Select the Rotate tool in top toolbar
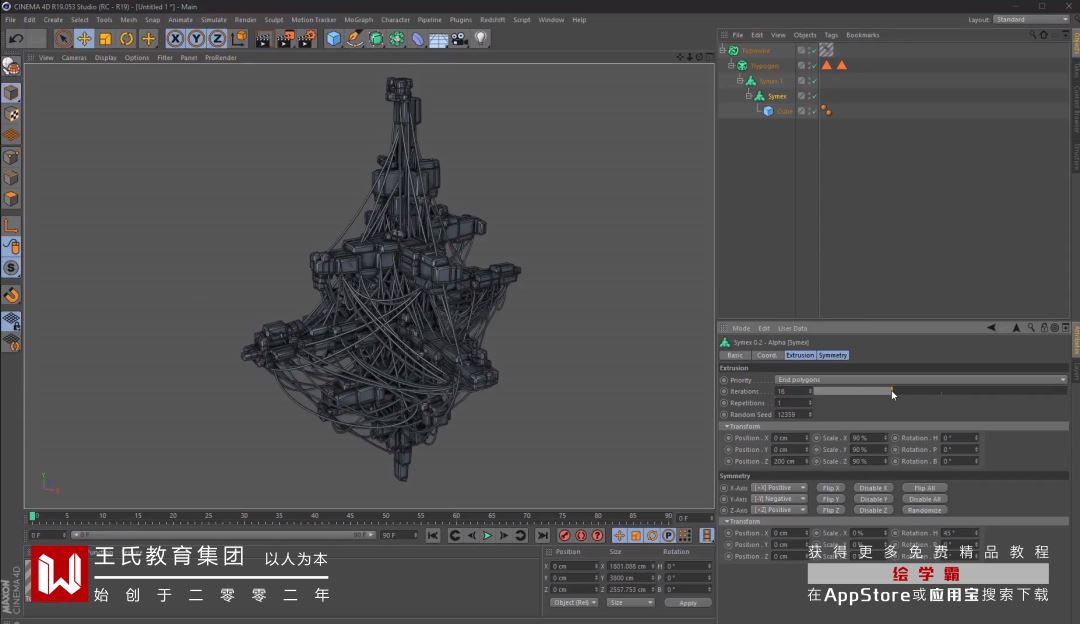The height and width of the screenshot is (624, 1080). [x=127, y=39]
